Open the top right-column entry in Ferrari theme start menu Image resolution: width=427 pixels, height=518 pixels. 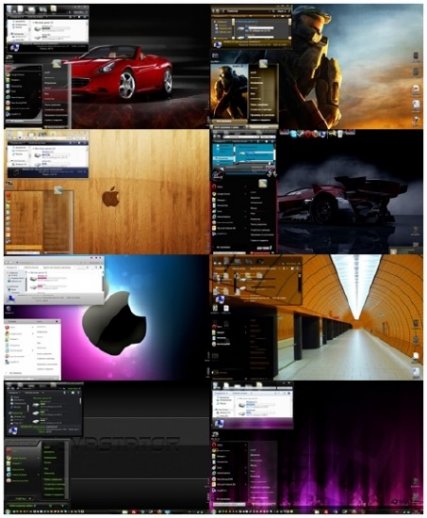click(48, 72)
